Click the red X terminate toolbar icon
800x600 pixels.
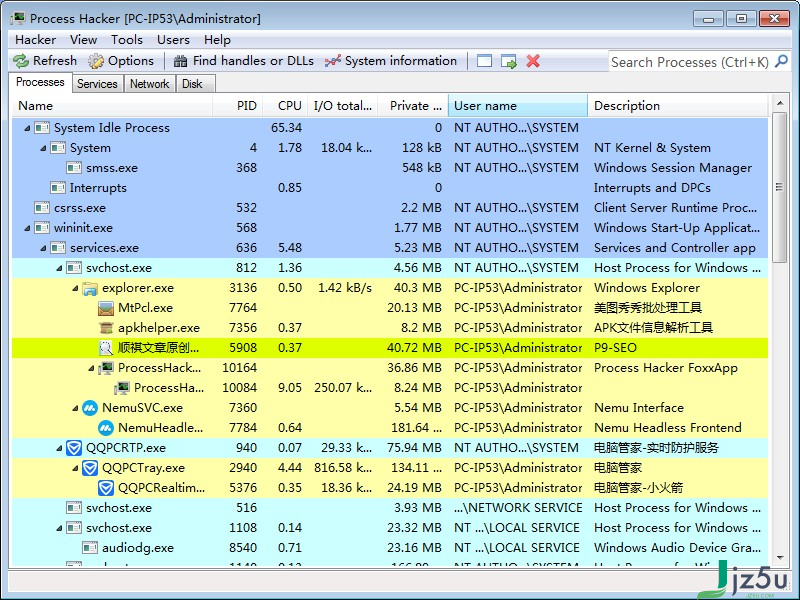533,61
